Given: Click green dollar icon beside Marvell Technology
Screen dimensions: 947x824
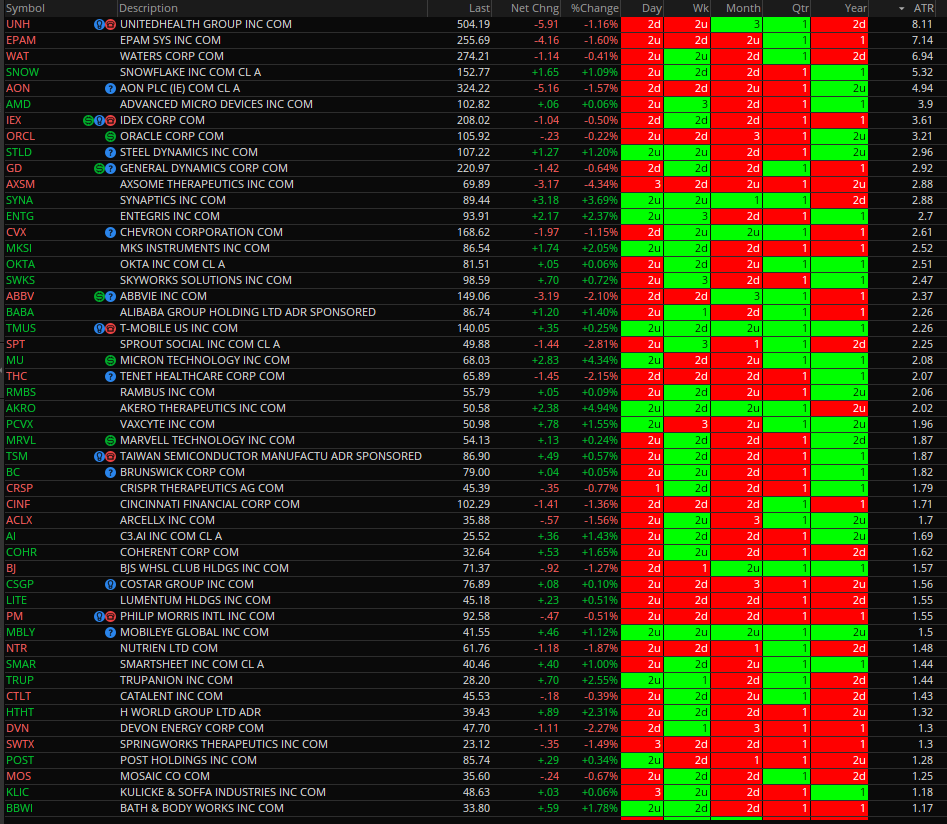Looking at the screenshot, I should click(x=111, y=441).
